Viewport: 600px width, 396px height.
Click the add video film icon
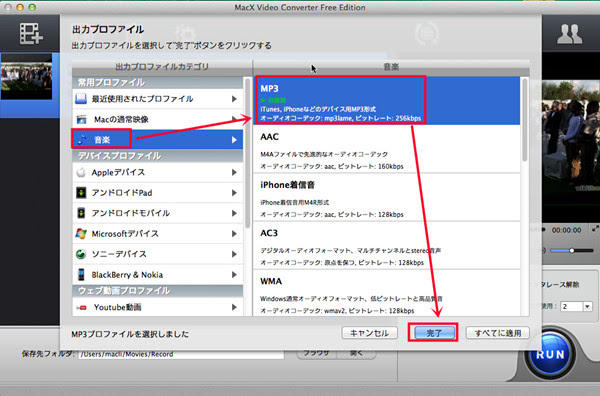pyautogui.click(x=31, y=33)
